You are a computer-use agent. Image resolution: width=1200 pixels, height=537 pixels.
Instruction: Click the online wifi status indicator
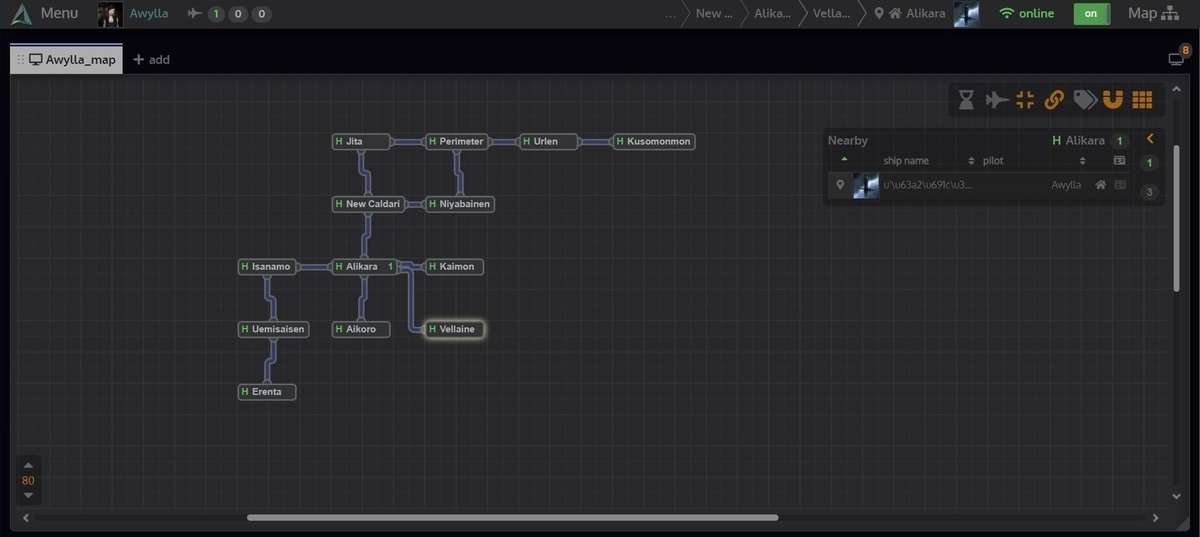click(x=1026, y=14)
